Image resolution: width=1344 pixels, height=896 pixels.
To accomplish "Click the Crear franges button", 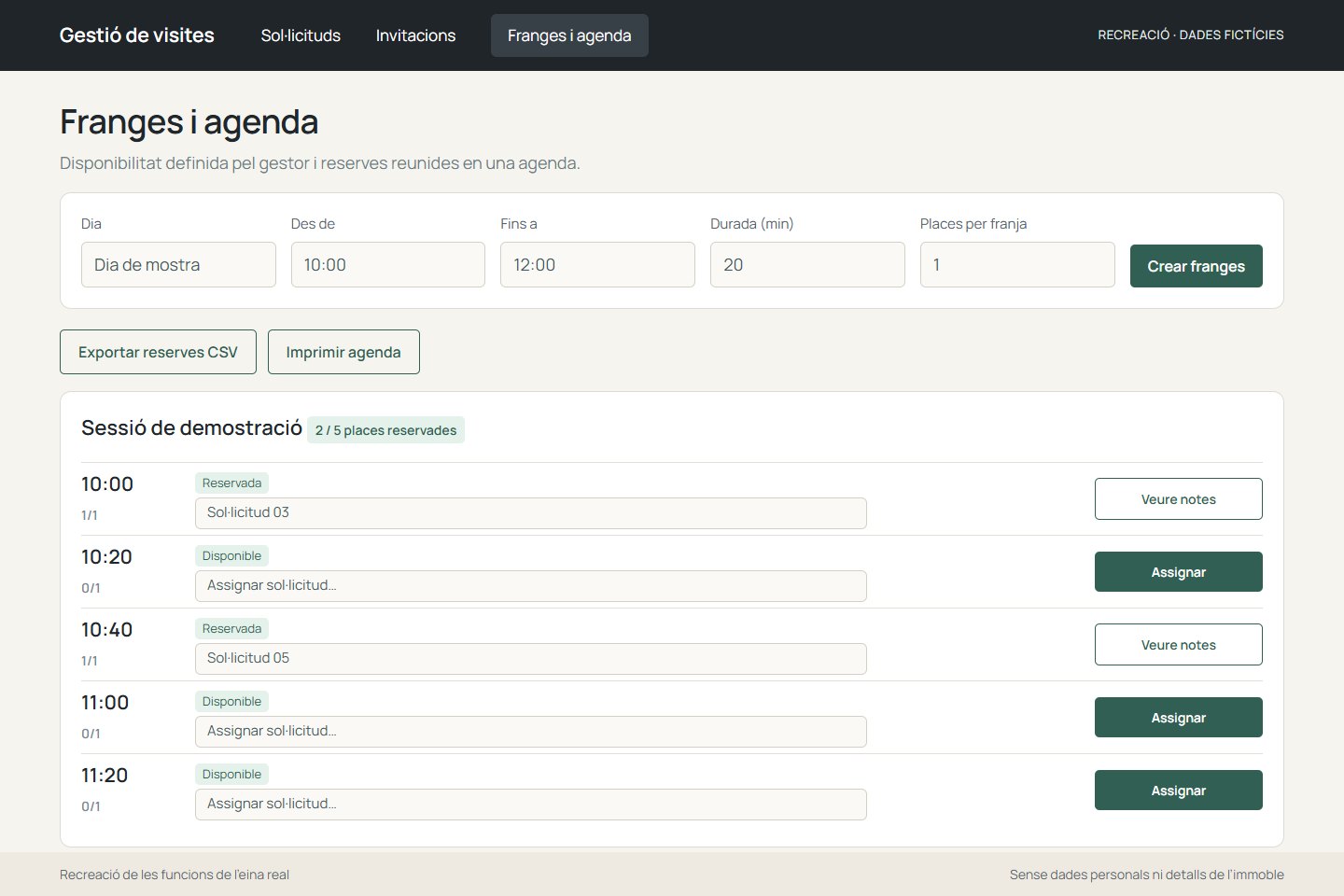I will coord(1197,266).
